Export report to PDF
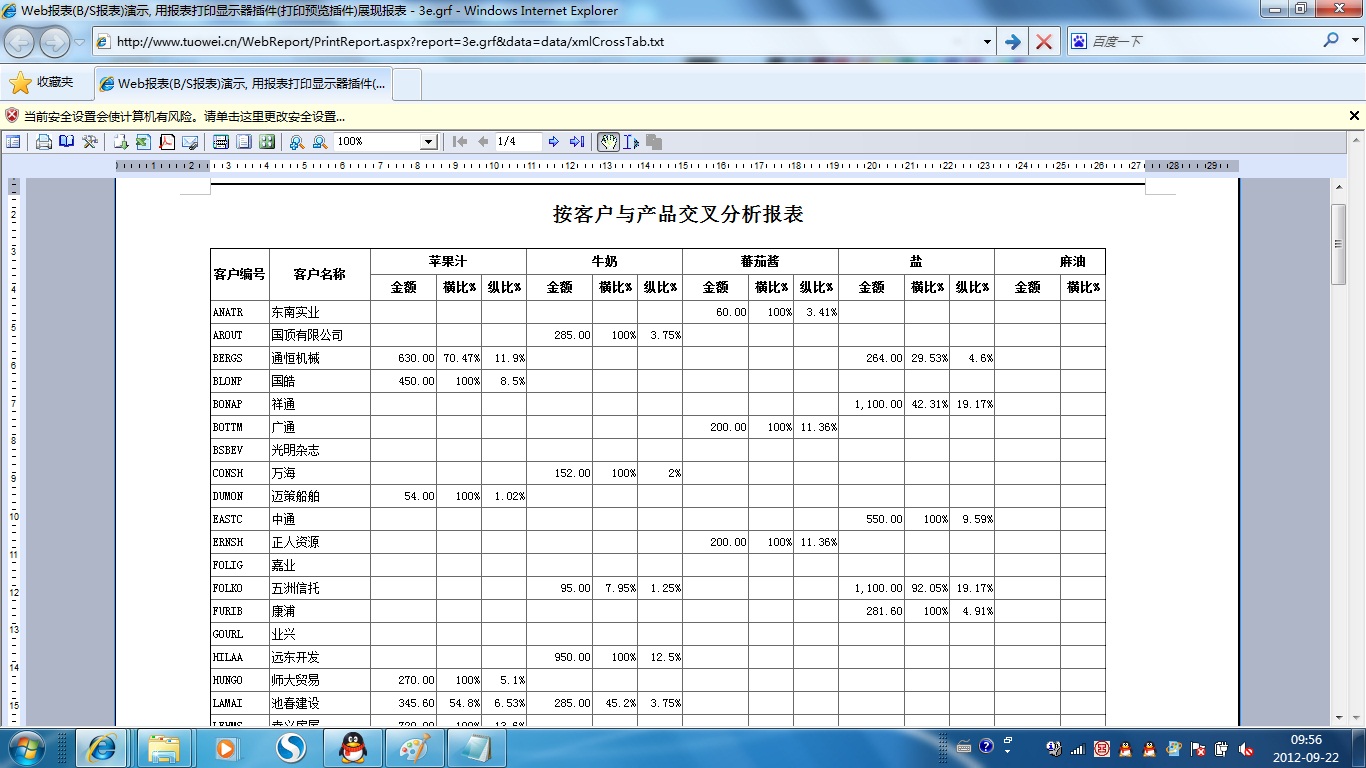Viewport: 1366px width, 768px height. point(167,142)
